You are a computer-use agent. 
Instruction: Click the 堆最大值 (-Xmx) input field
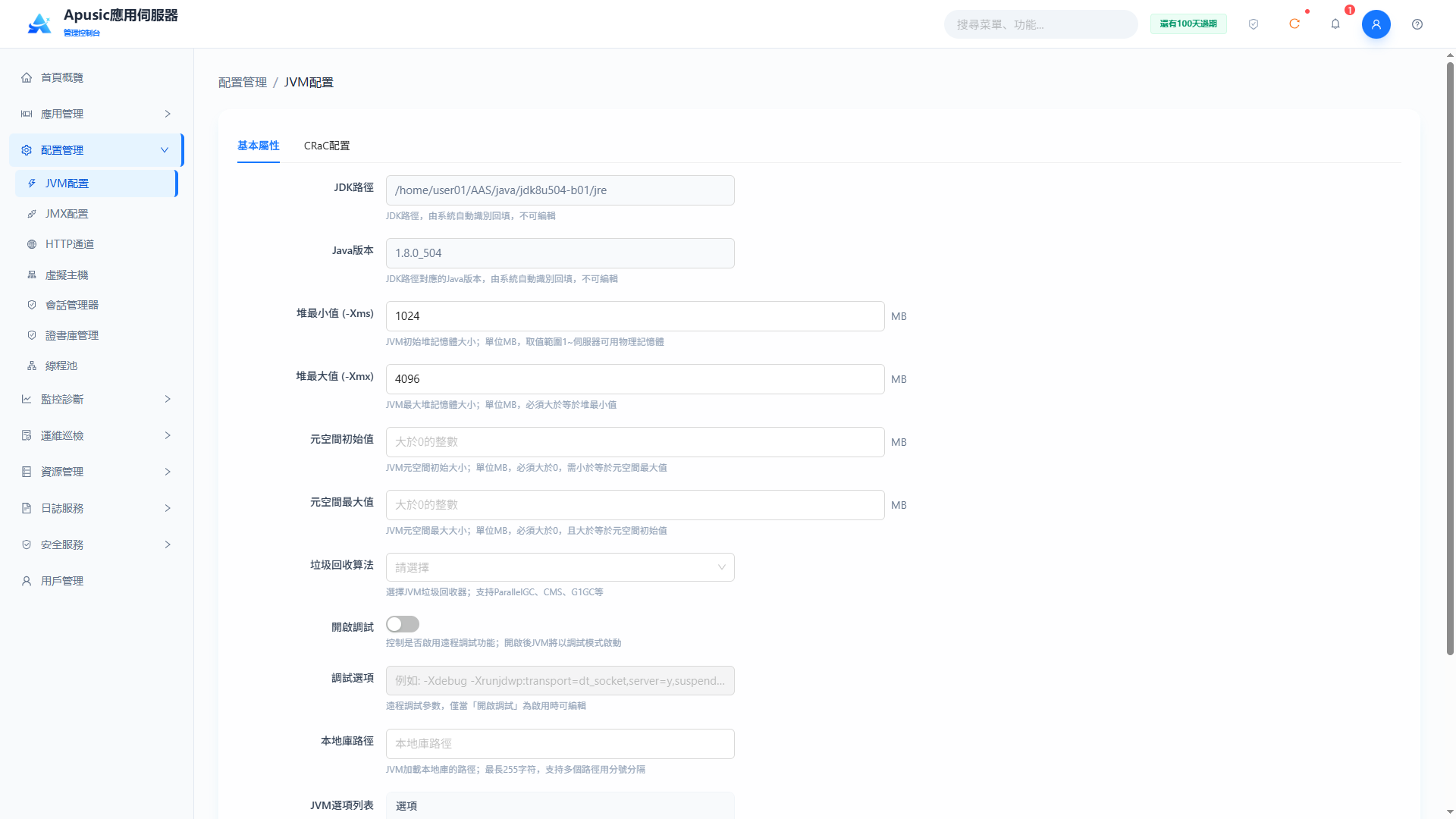pyautogui.click(x=635, y=379)
